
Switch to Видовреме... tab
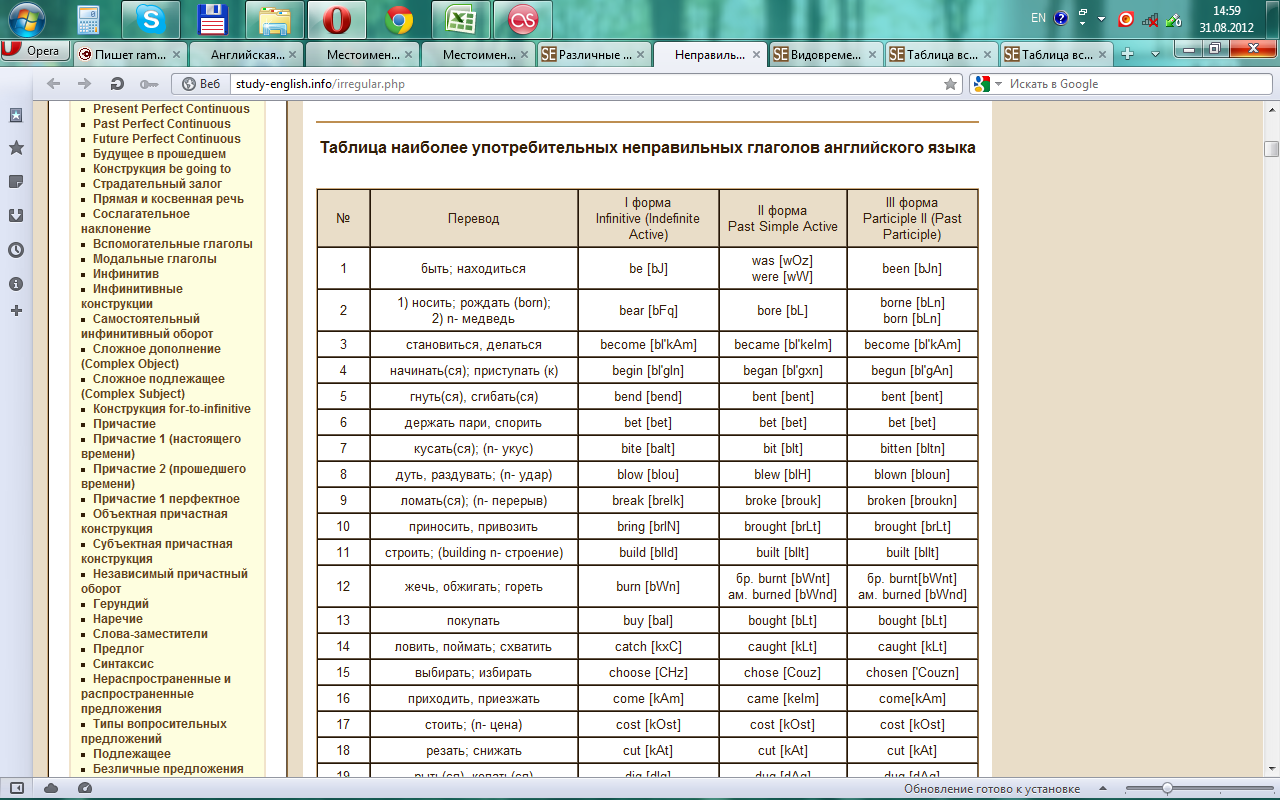click(827, 55)
